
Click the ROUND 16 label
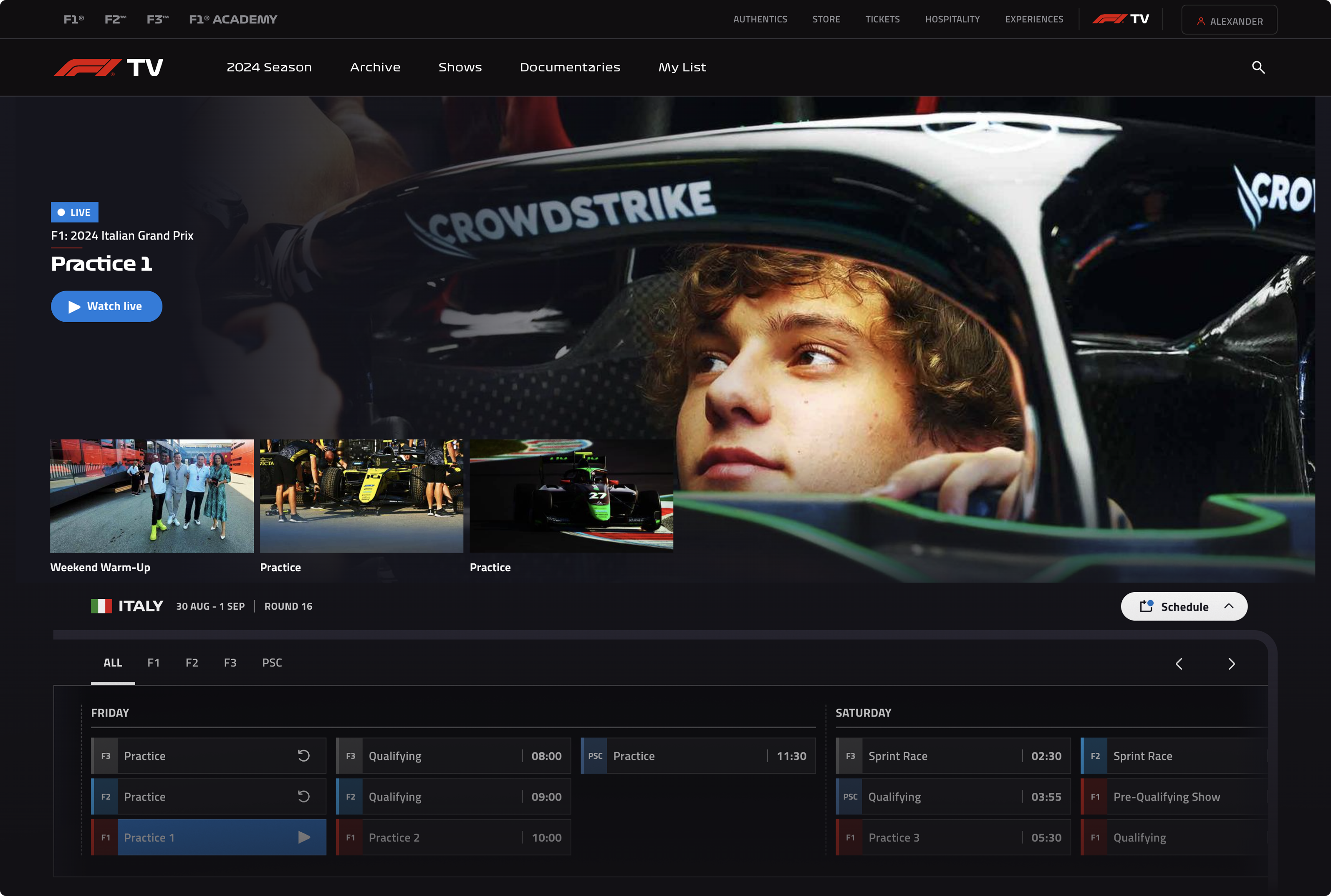(x=288, y=606)
